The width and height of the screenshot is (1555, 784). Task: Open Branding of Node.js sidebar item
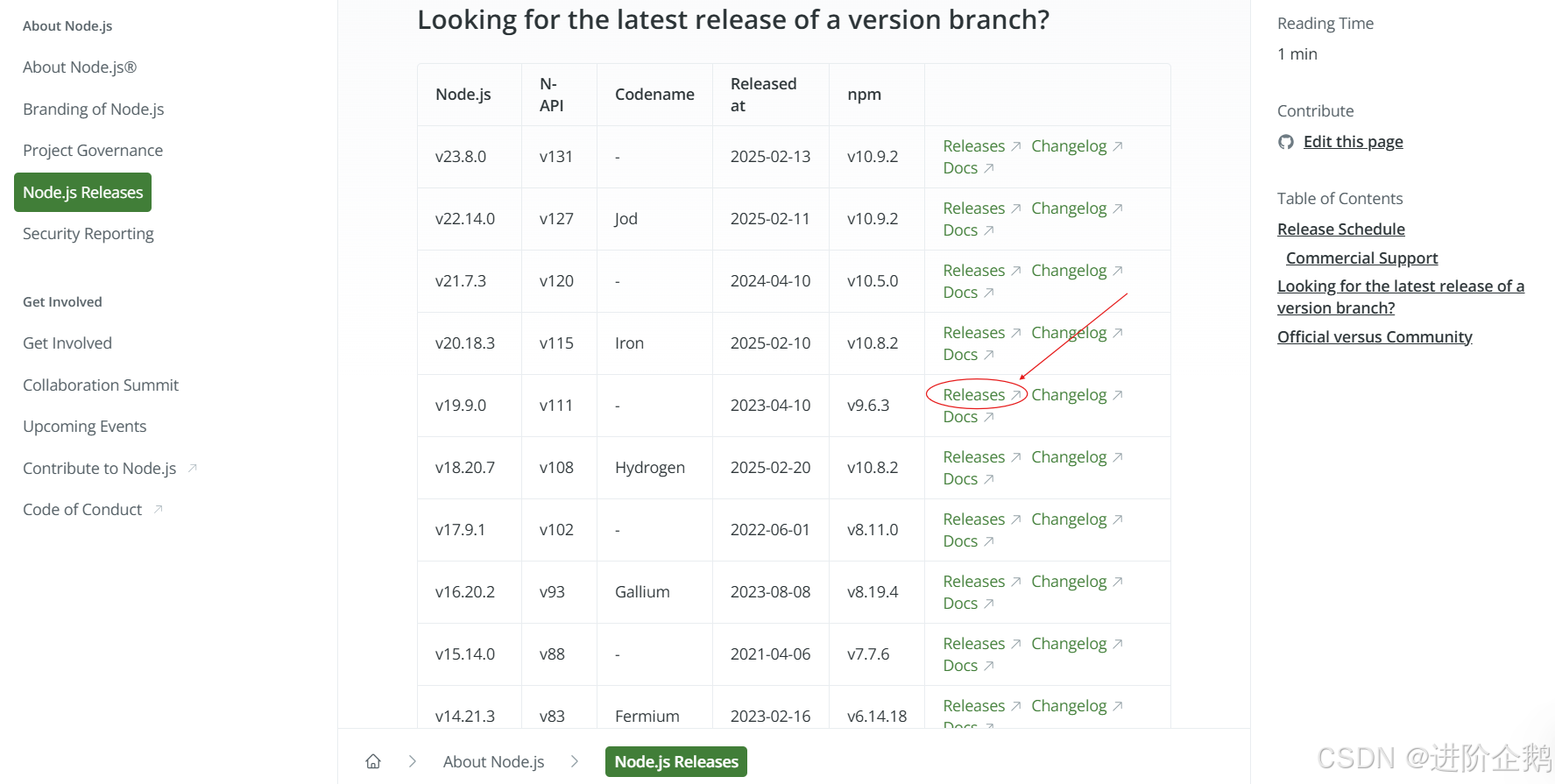click(x=94, y=109)
